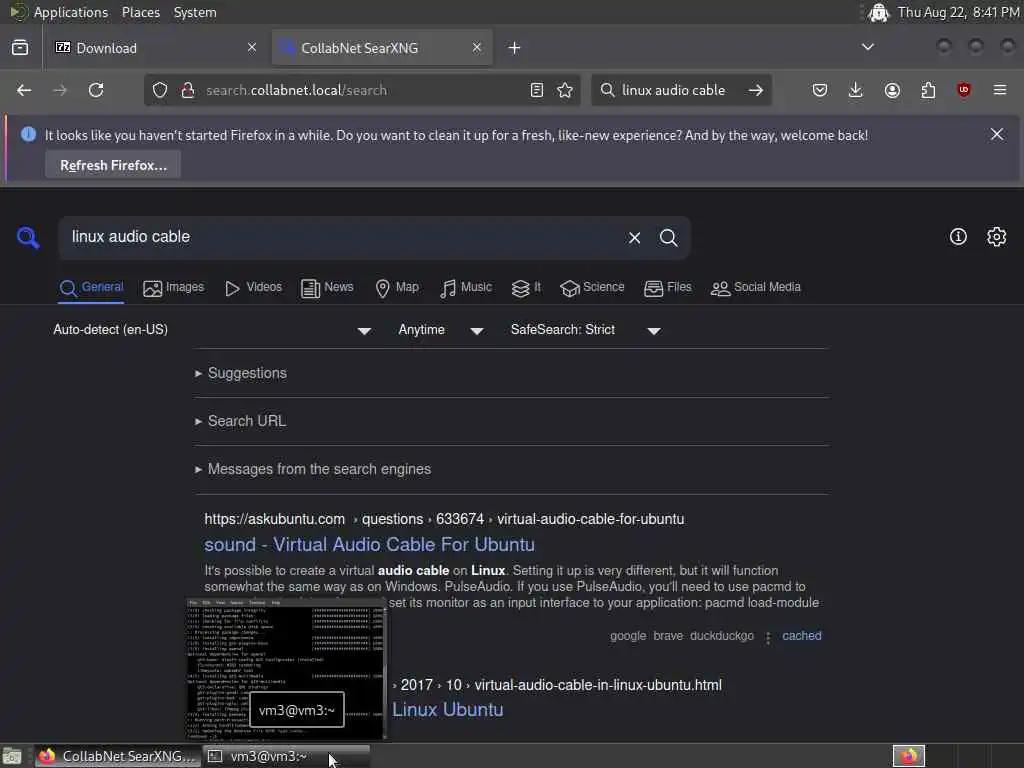Open the 'Linux Ubuntu' result link
Screen dimensions: 1024x768
click(x=447, y=709)
